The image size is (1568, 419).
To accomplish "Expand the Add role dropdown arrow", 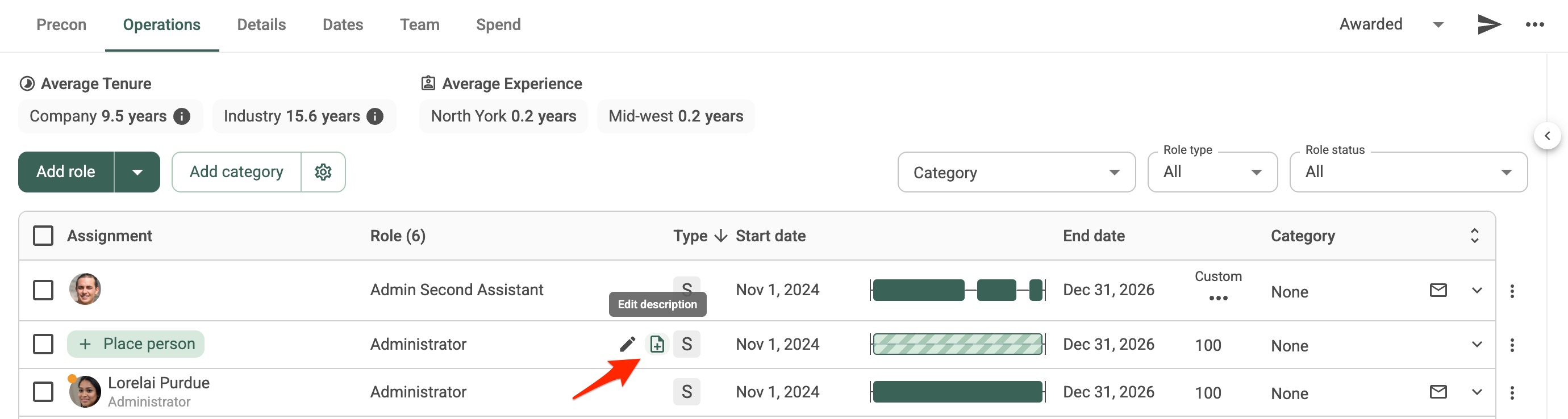I will click(137, 172).
